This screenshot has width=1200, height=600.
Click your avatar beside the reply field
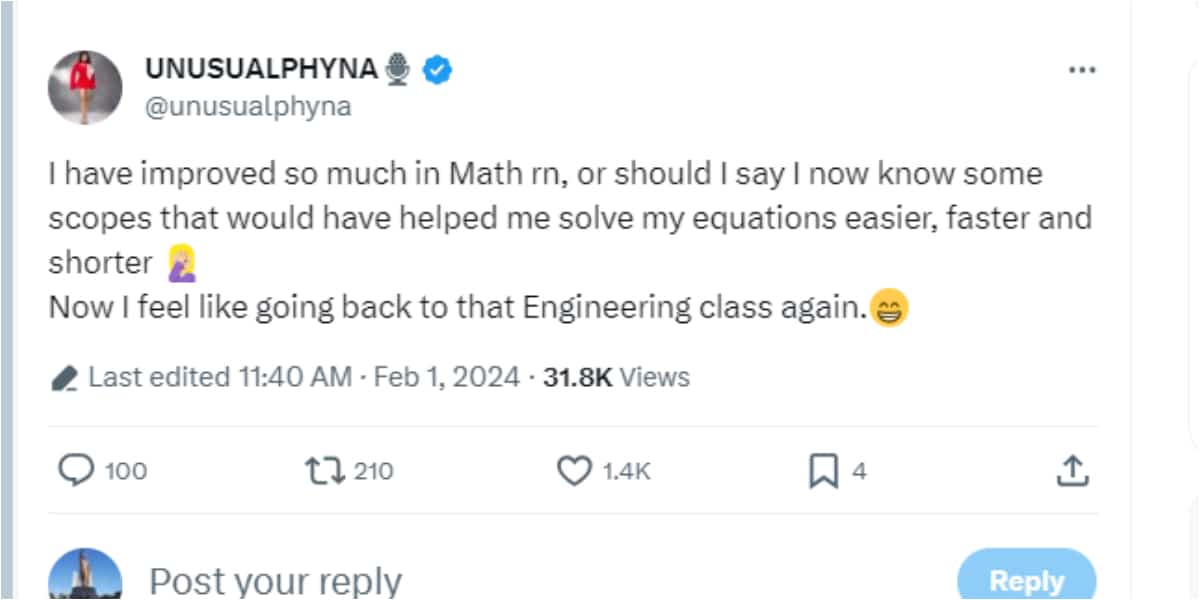click(x=85, y=578)
